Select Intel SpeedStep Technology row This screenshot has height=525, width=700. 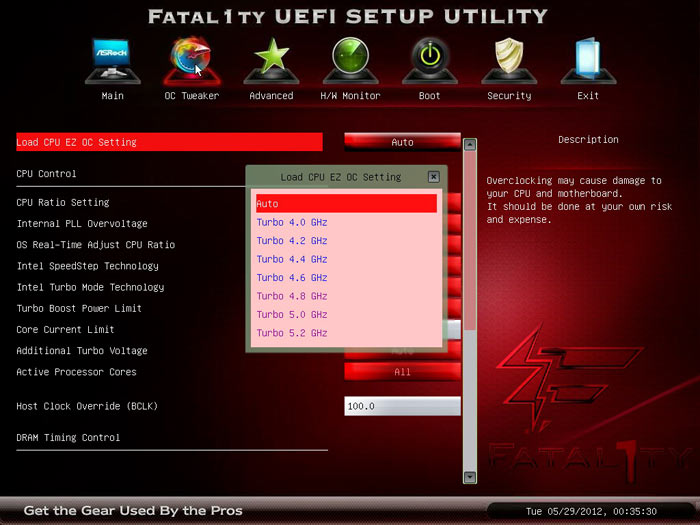pos(88,266)
